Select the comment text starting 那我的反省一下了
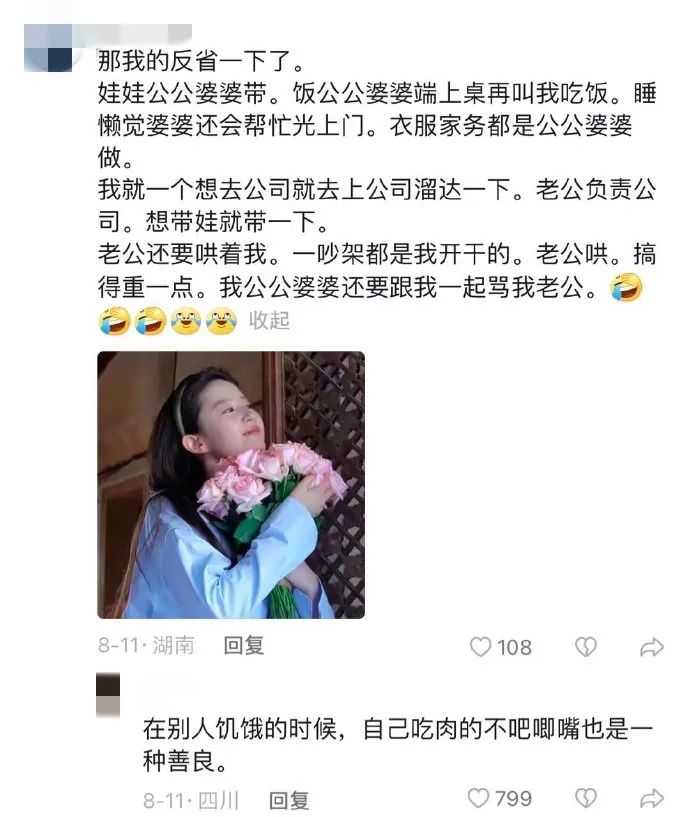This screenshot has height=817, width=690. [377, 190]
